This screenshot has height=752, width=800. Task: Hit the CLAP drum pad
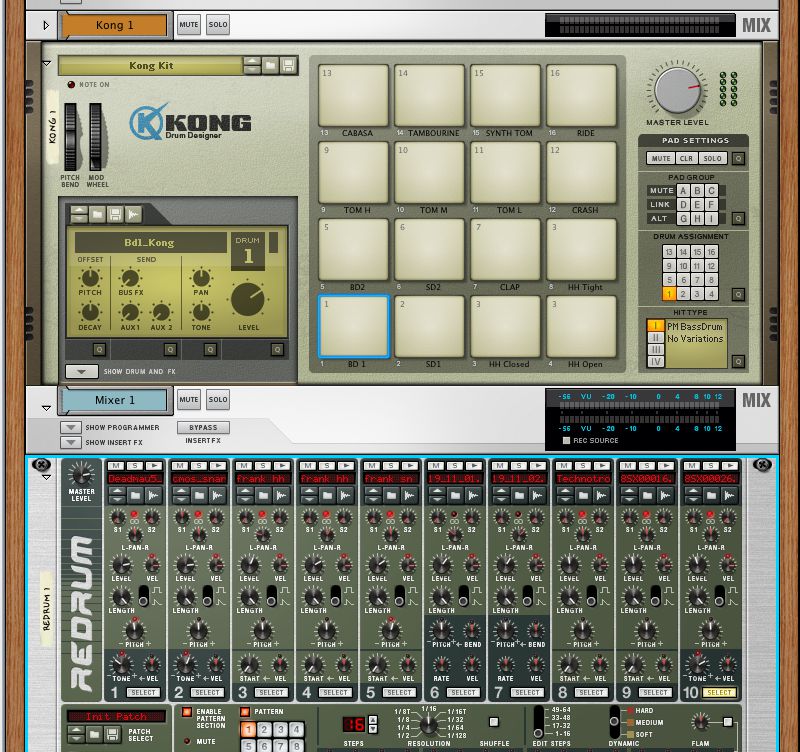[506, 249]
